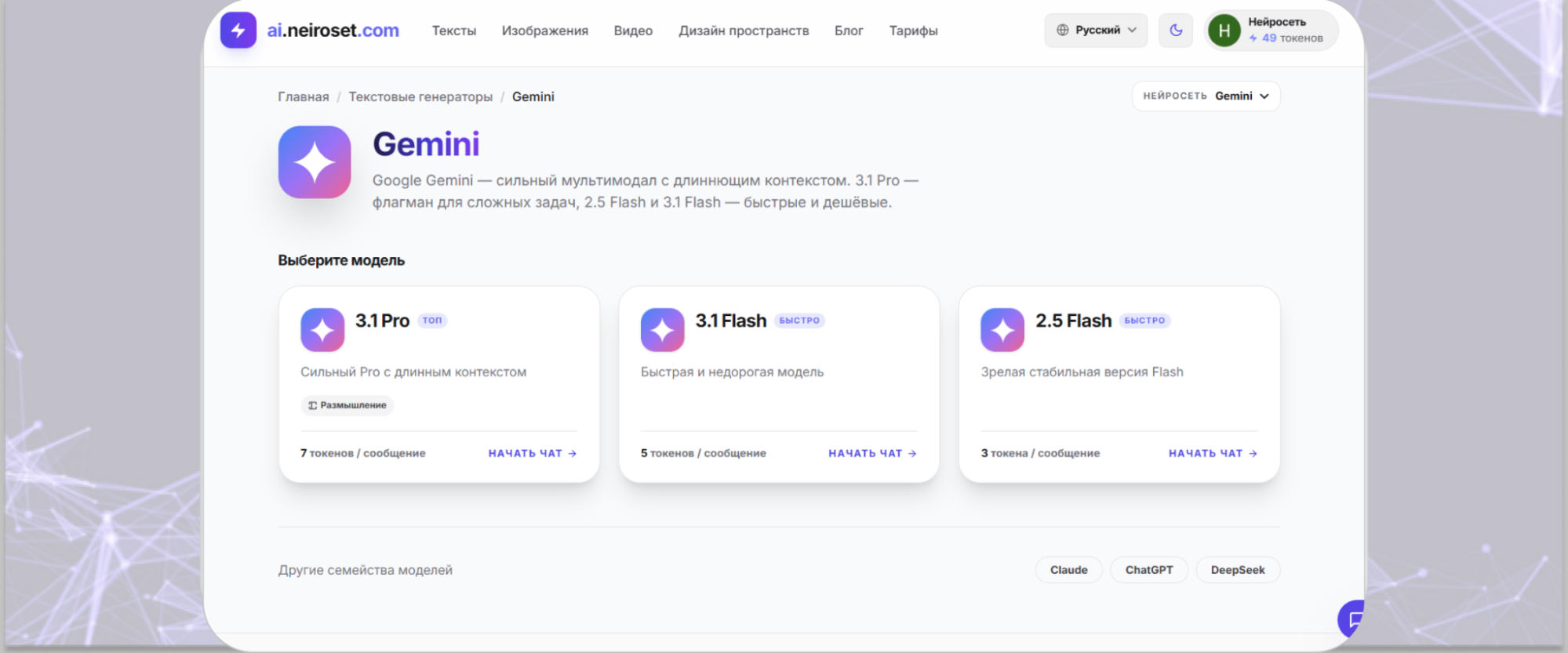This screenshot has width=1568, height=653.
Task: Open the Блог page
Action: click(x=849, y=31)
